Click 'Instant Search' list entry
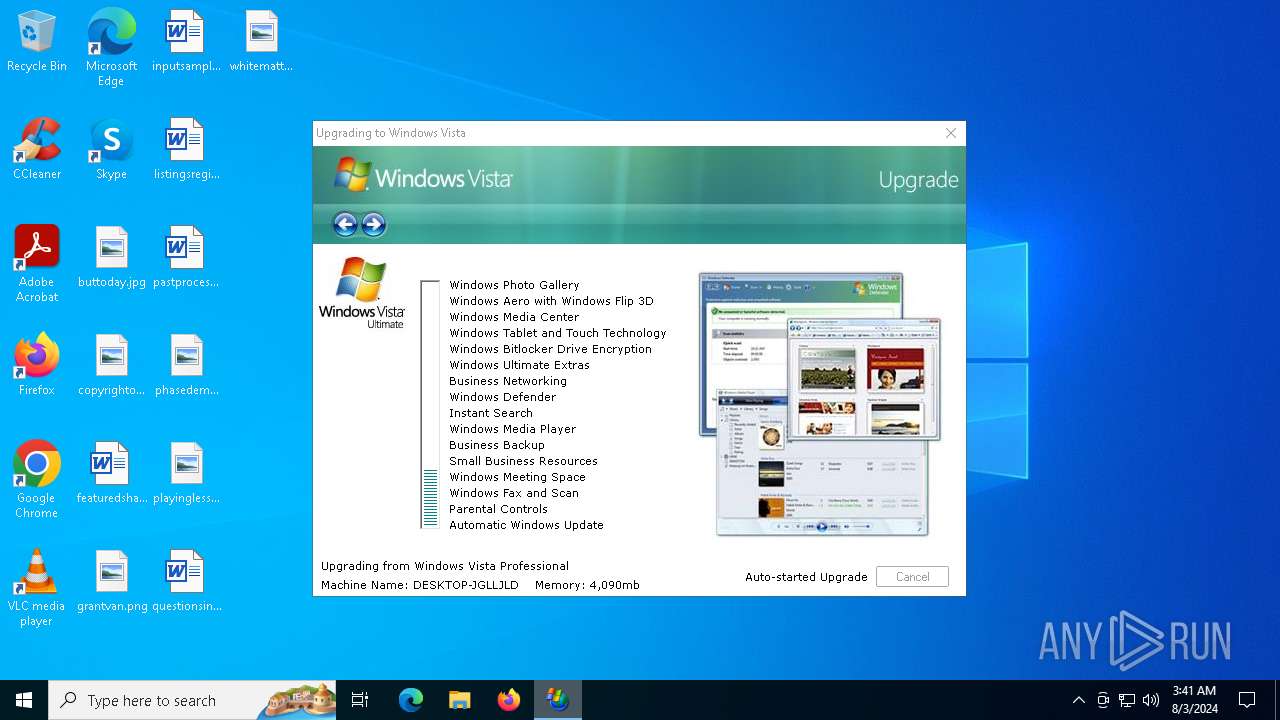 click(x=491, y=413)
